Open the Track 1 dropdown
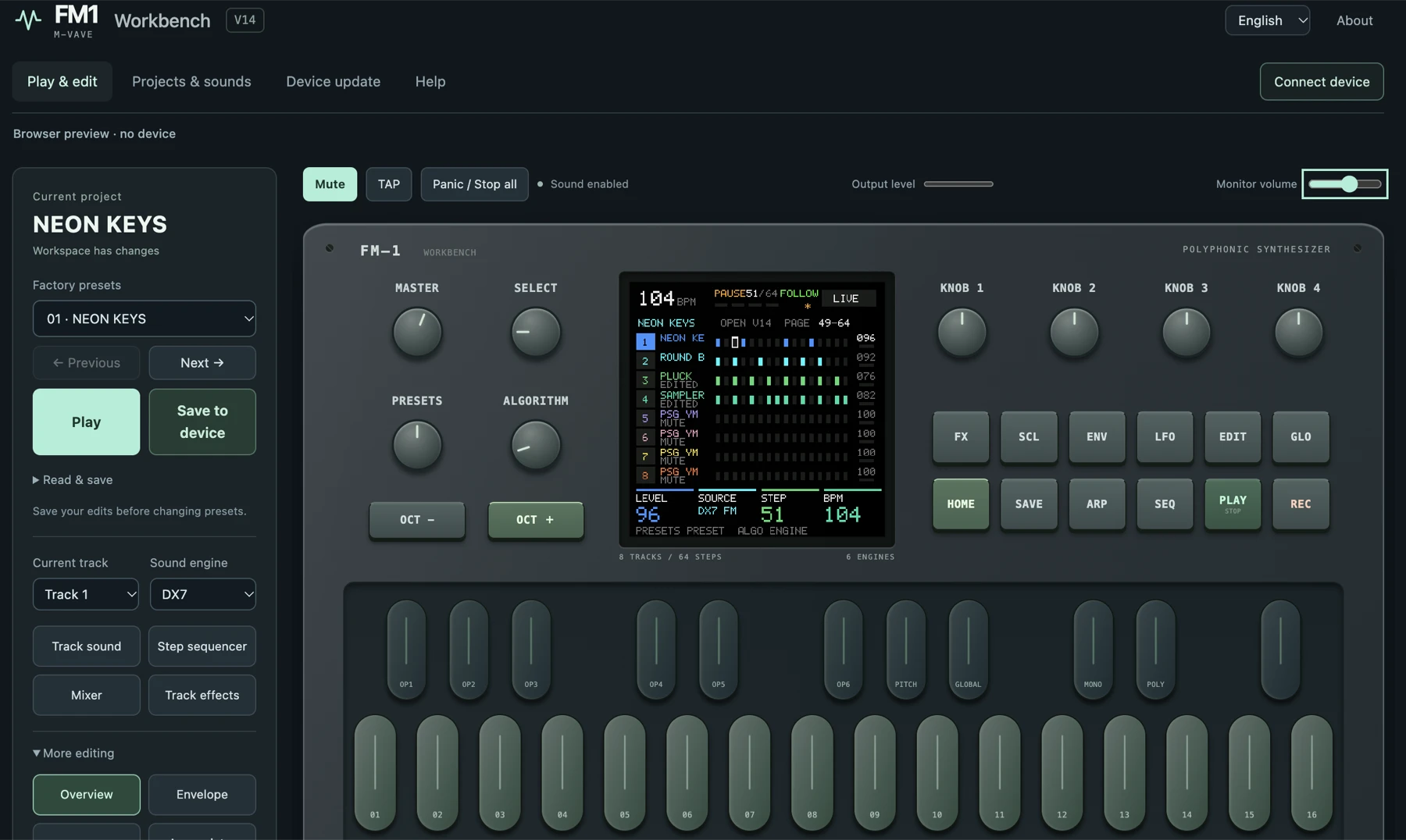Image resolution: width=1406 pixels, height=840 pixels. (86, 594)
